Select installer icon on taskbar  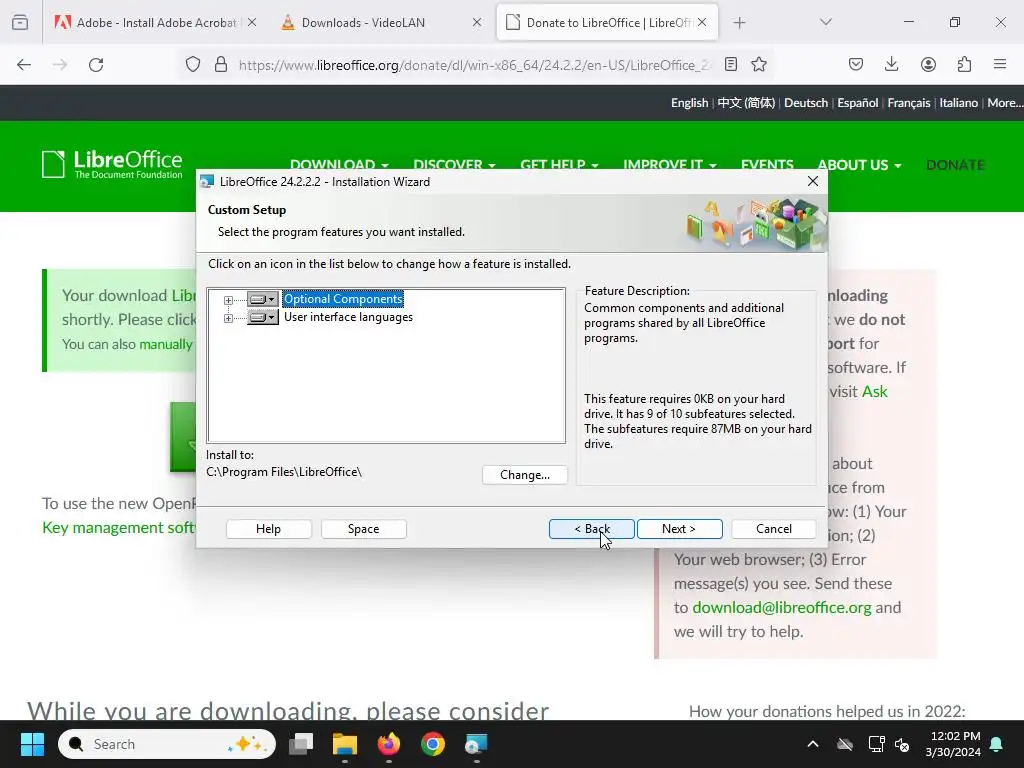tap(476, 744)
